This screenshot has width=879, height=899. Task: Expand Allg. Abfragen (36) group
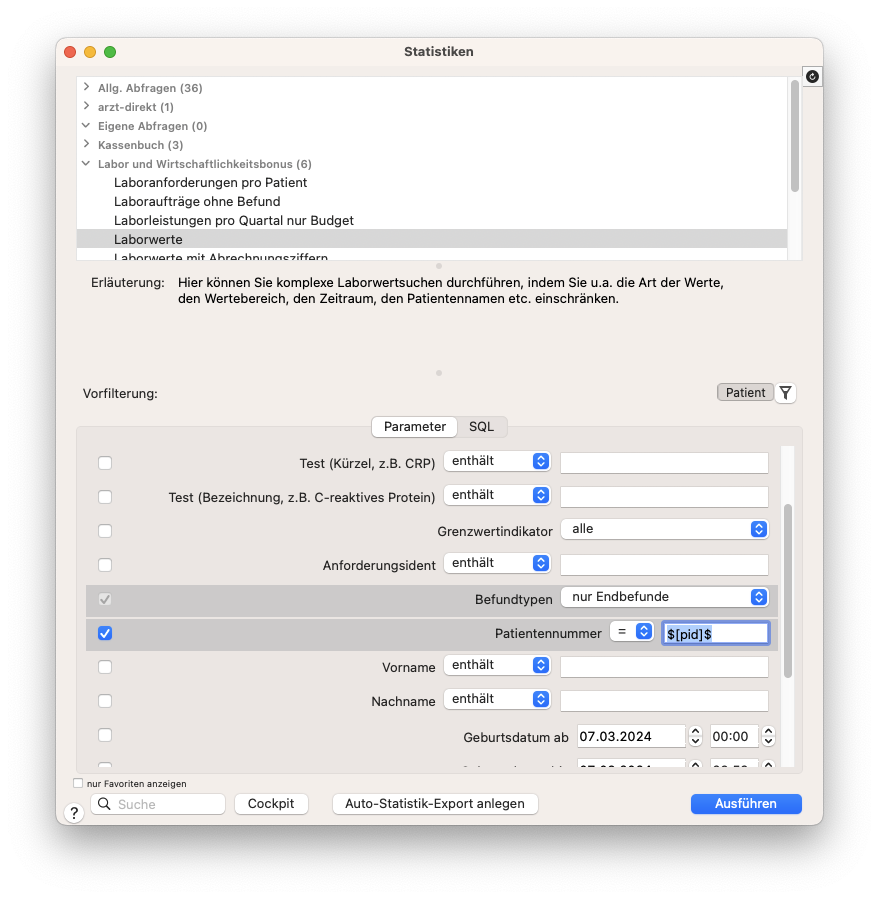[x=86, y=87]
